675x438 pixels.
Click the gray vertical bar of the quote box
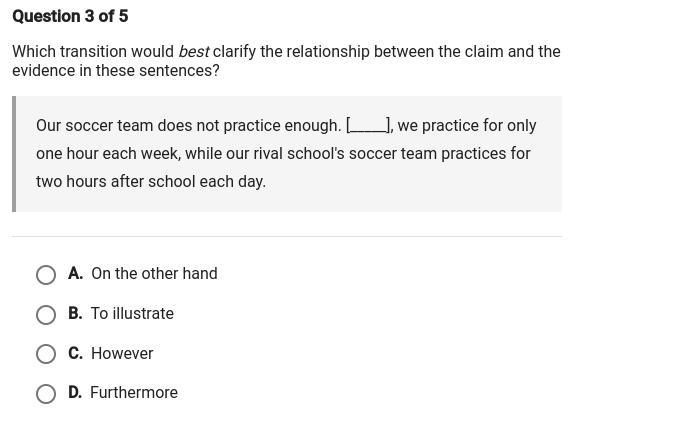point(14,154)
